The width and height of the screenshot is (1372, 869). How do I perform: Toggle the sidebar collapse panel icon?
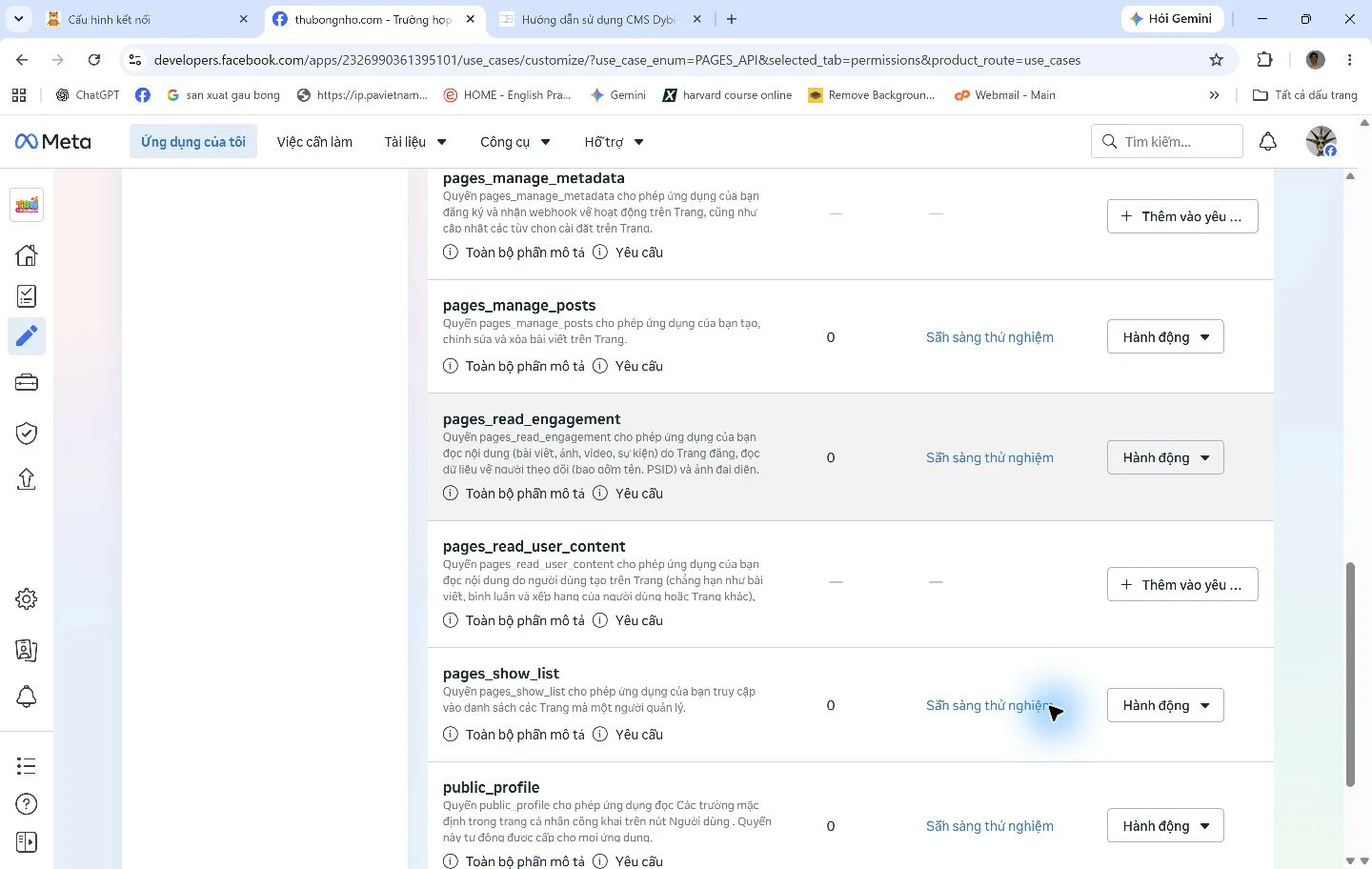click(x=27, y=842)
